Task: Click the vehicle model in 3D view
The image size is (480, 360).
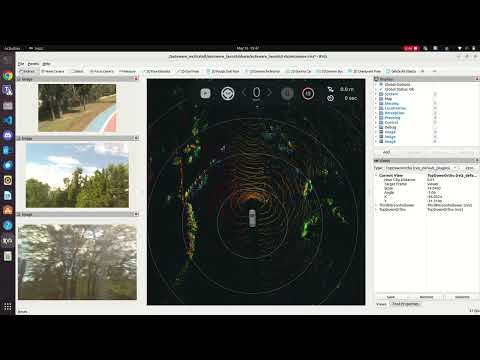Action: click(x=252, y=218)
